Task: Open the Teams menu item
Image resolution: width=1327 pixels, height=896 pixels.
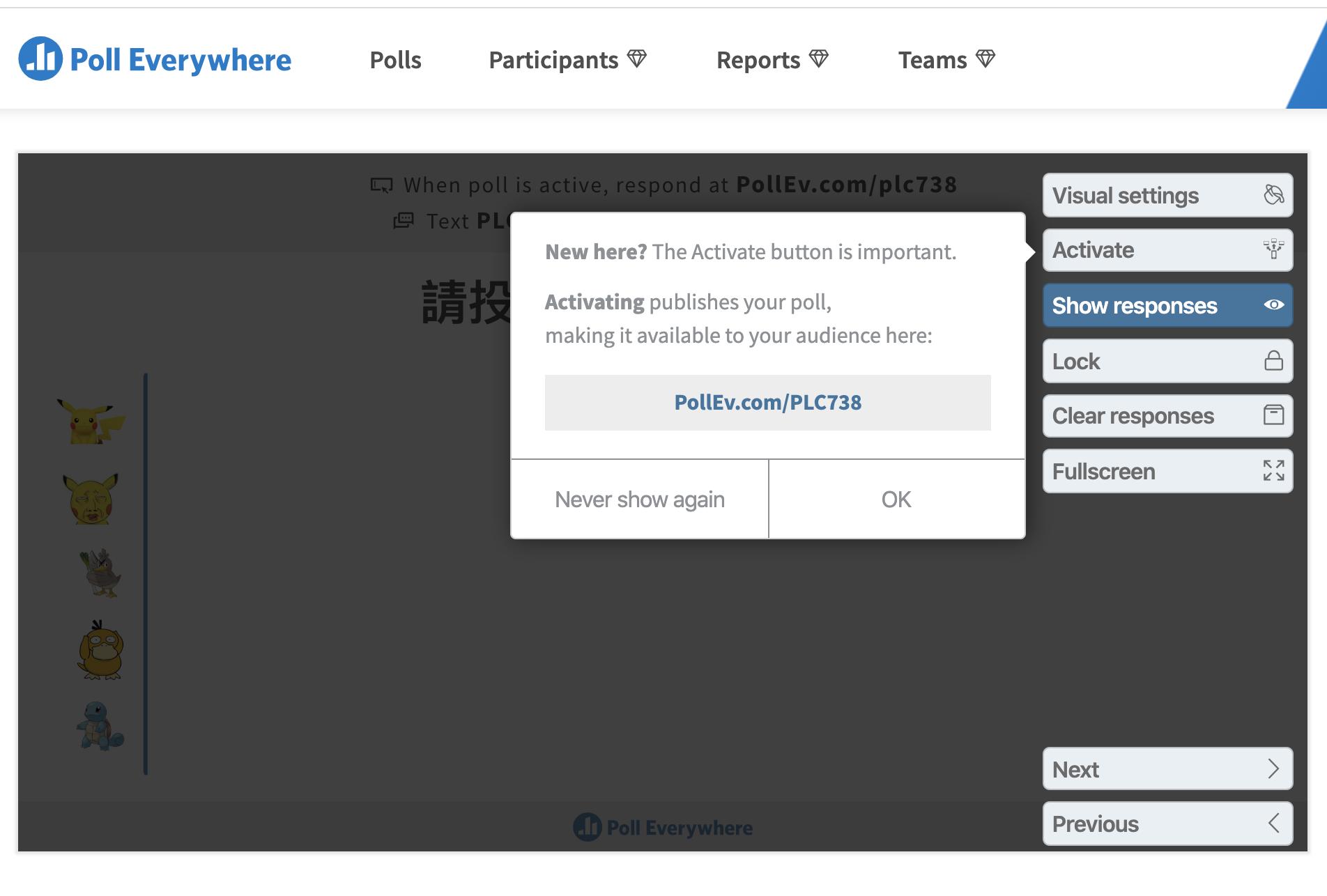Action: 933,60
